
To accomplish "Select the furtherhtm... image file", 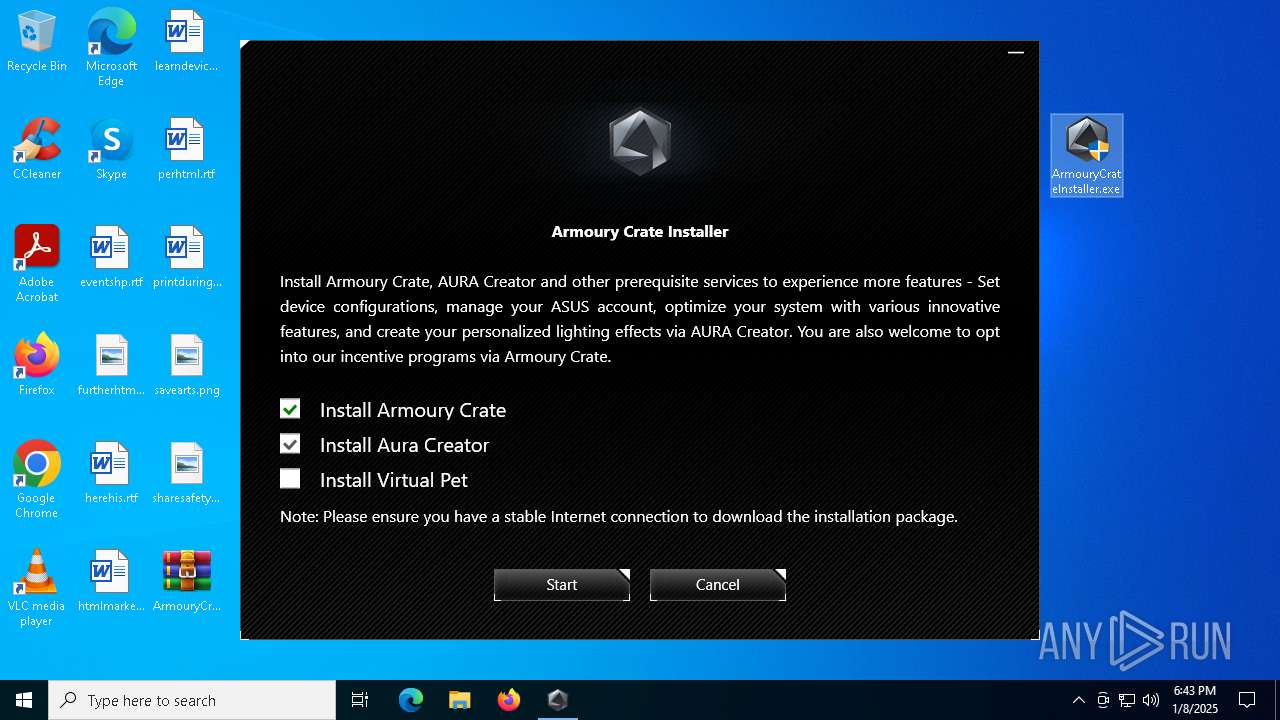I will [111, 366].
